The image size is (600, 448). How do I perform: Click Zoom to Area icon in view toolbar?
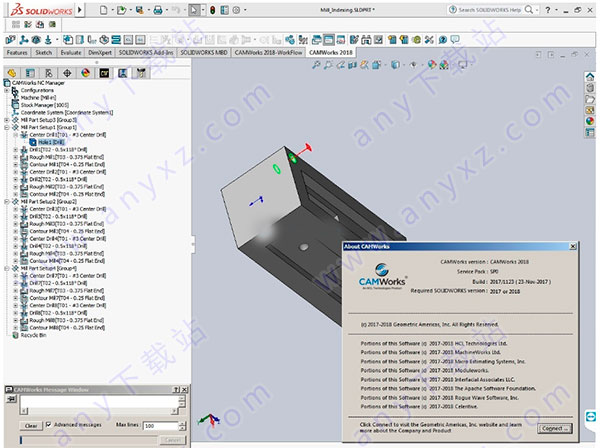tap(328, 65)
